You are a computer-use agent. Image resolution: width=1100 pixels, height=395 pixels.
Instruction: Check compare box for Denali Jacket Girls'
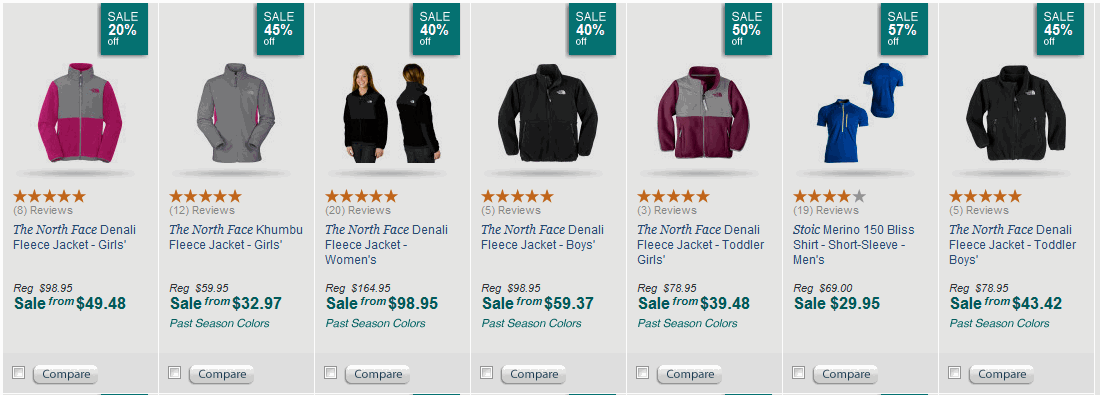tap(19, 373)
